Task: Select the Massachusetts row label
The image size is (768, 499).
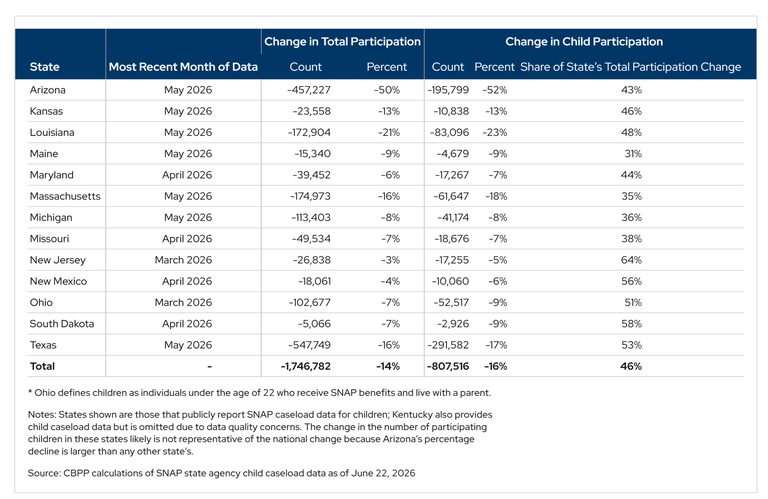Action: [x=65, y=196]
